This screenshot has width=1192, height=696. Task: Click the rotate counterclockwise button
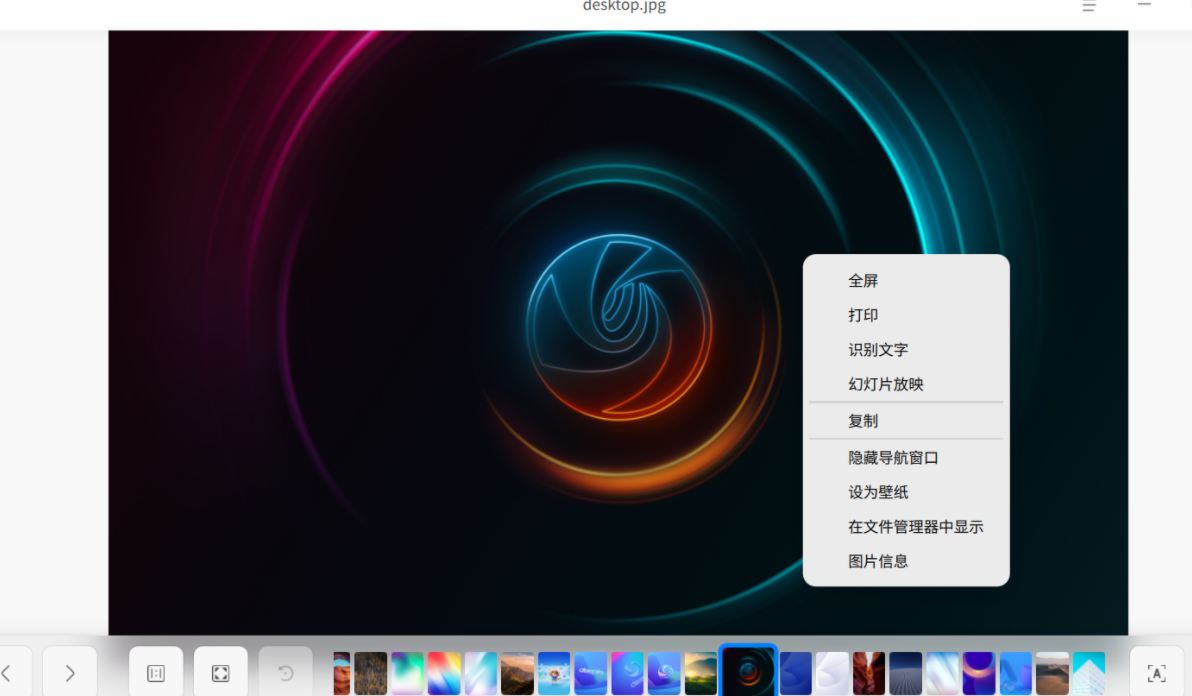point(286,672)
